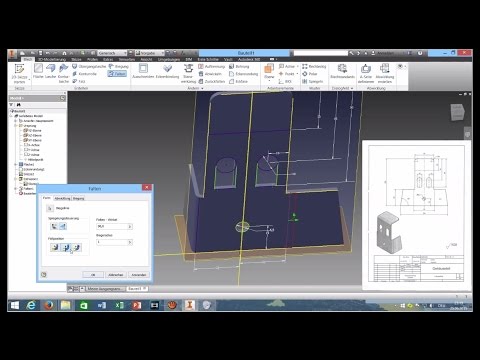Click the Auftrennung rip tool
This screenshot has height=360, width=480.
[x=212, y=67]
